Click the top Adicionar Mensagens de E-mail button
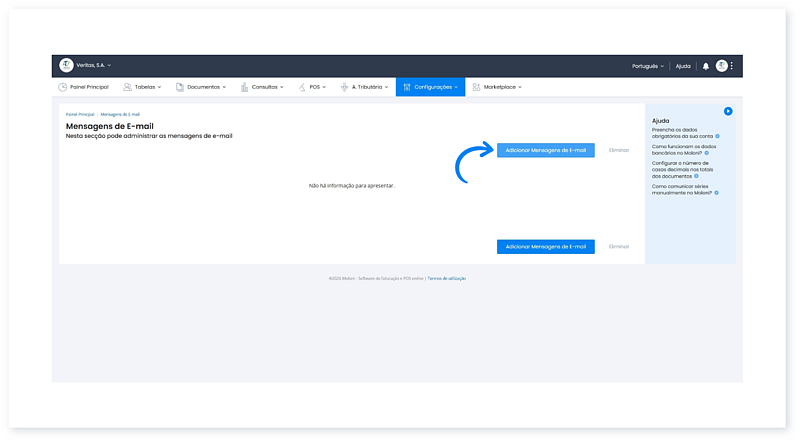 pyautogui.click(x=545, y=150)
